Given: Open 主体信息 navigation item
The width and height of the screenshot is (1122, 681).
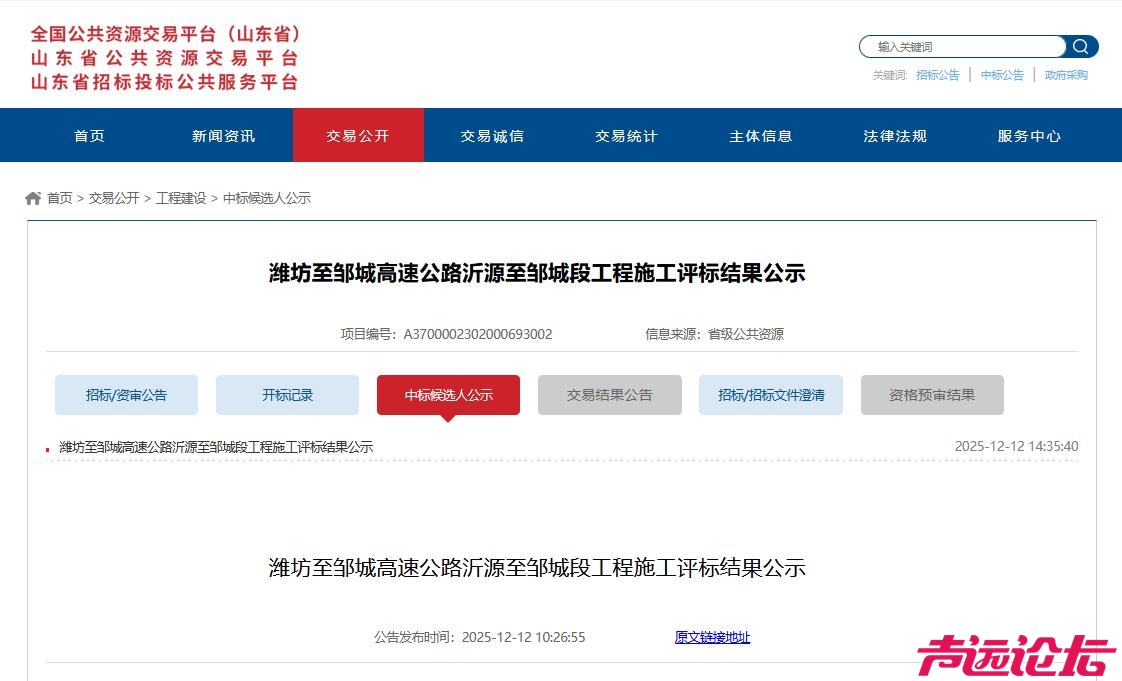Looking at the screenshot, I should click(761, 136).
